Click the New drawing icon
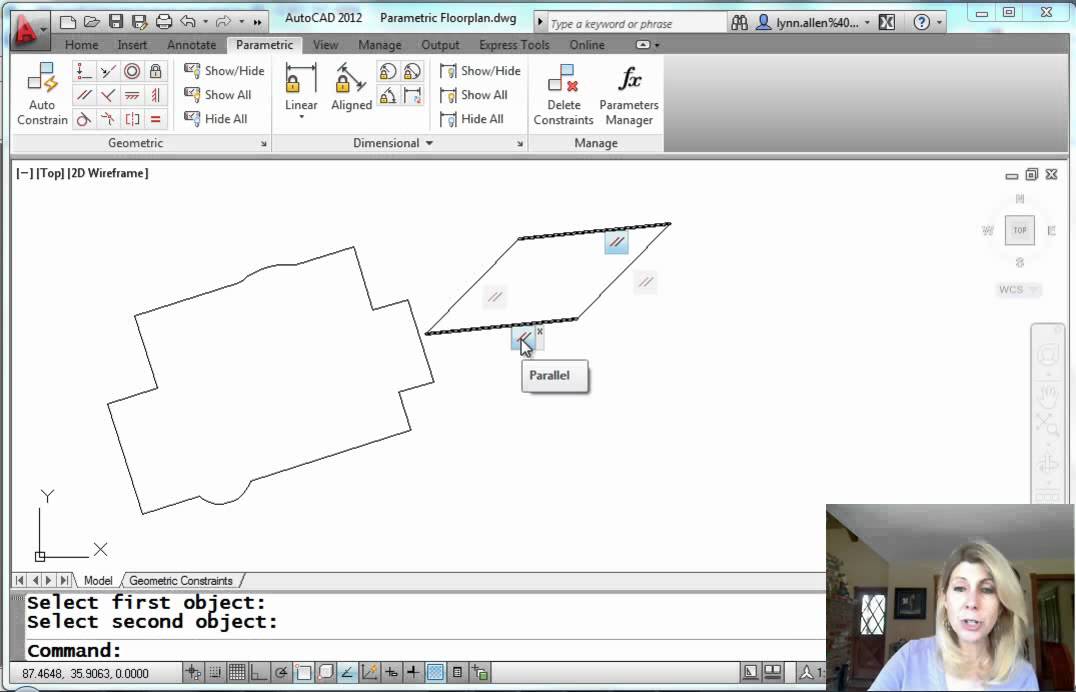The width and height of the screenshot is (1076, 692). pos(67,22)
